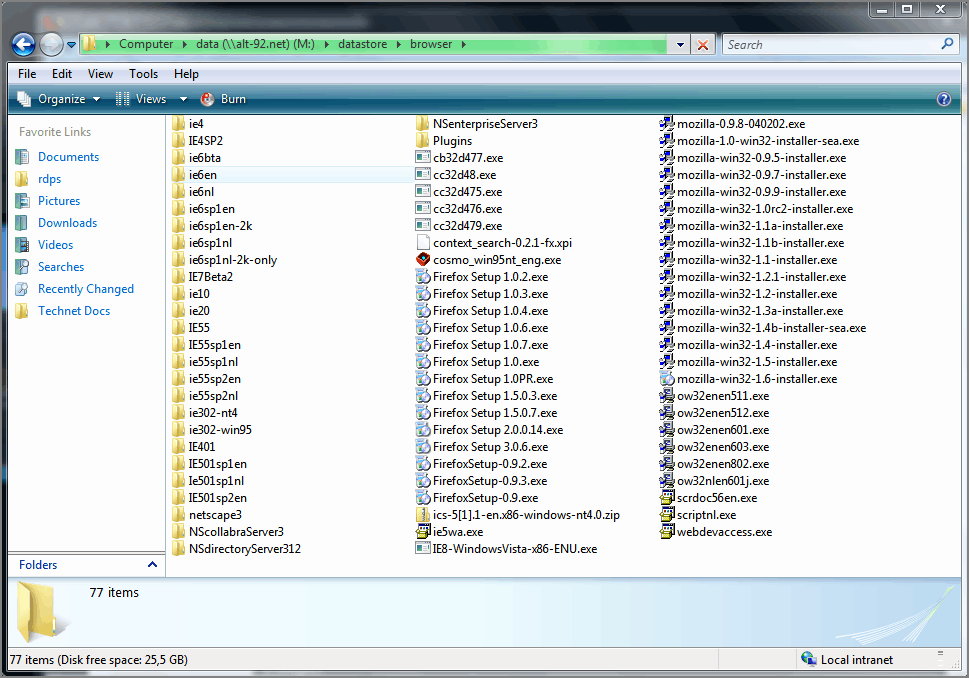This screenshot has width=969, height=678.
Task: Open rdps favorite link
Action: click(x=49, y=179)
